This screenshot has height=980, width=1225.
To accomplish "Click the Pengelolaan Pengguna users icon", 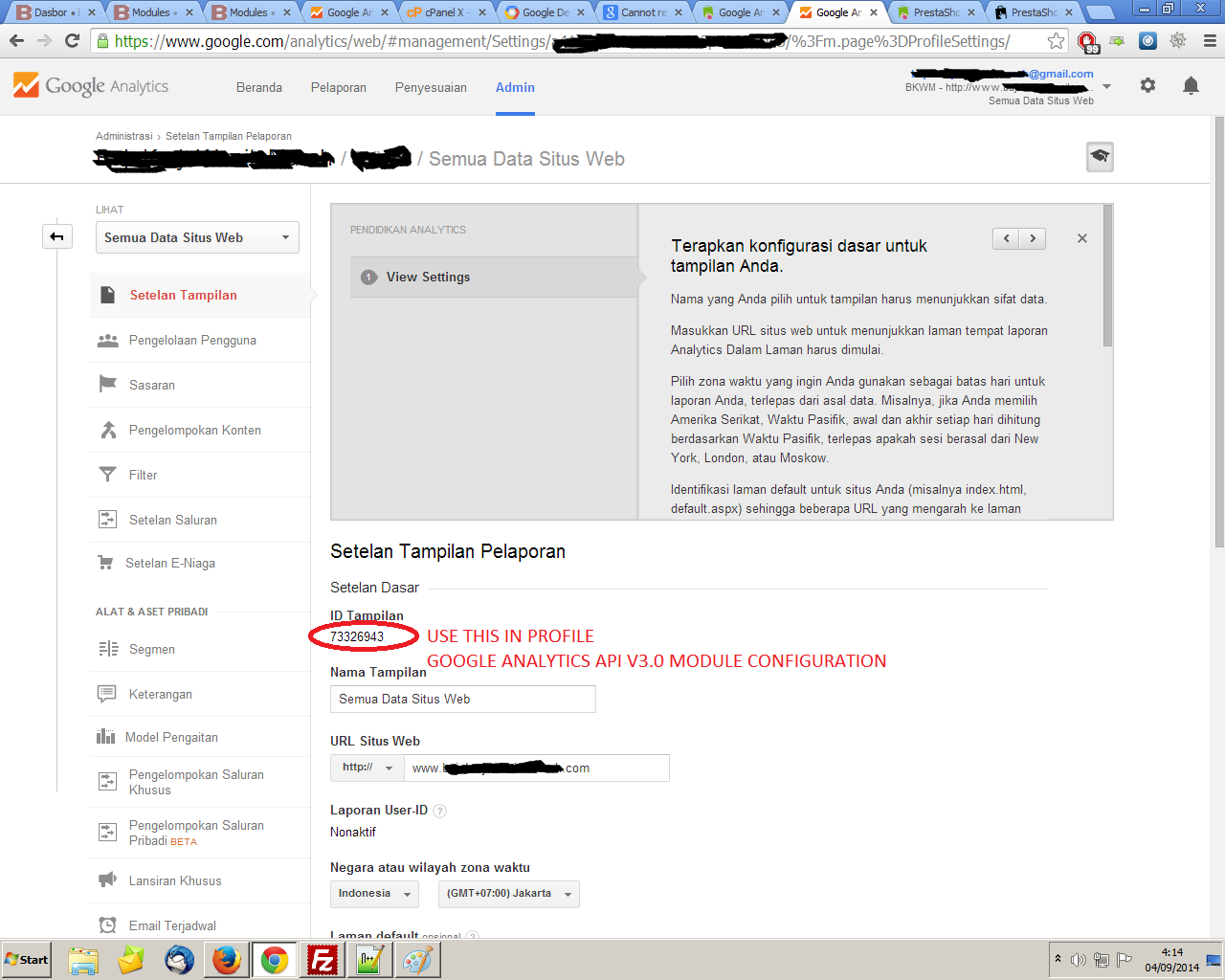I will coord(108,341).
